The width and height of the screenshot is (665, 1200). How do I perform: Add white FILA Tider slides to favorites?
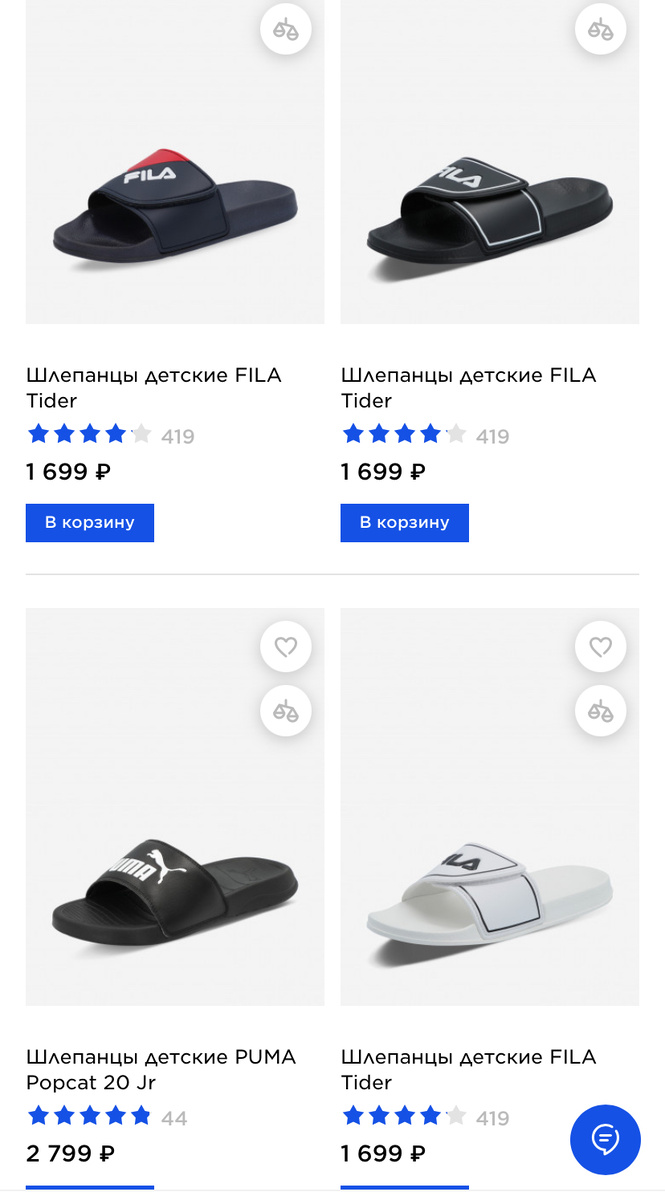tap(601, 648)
